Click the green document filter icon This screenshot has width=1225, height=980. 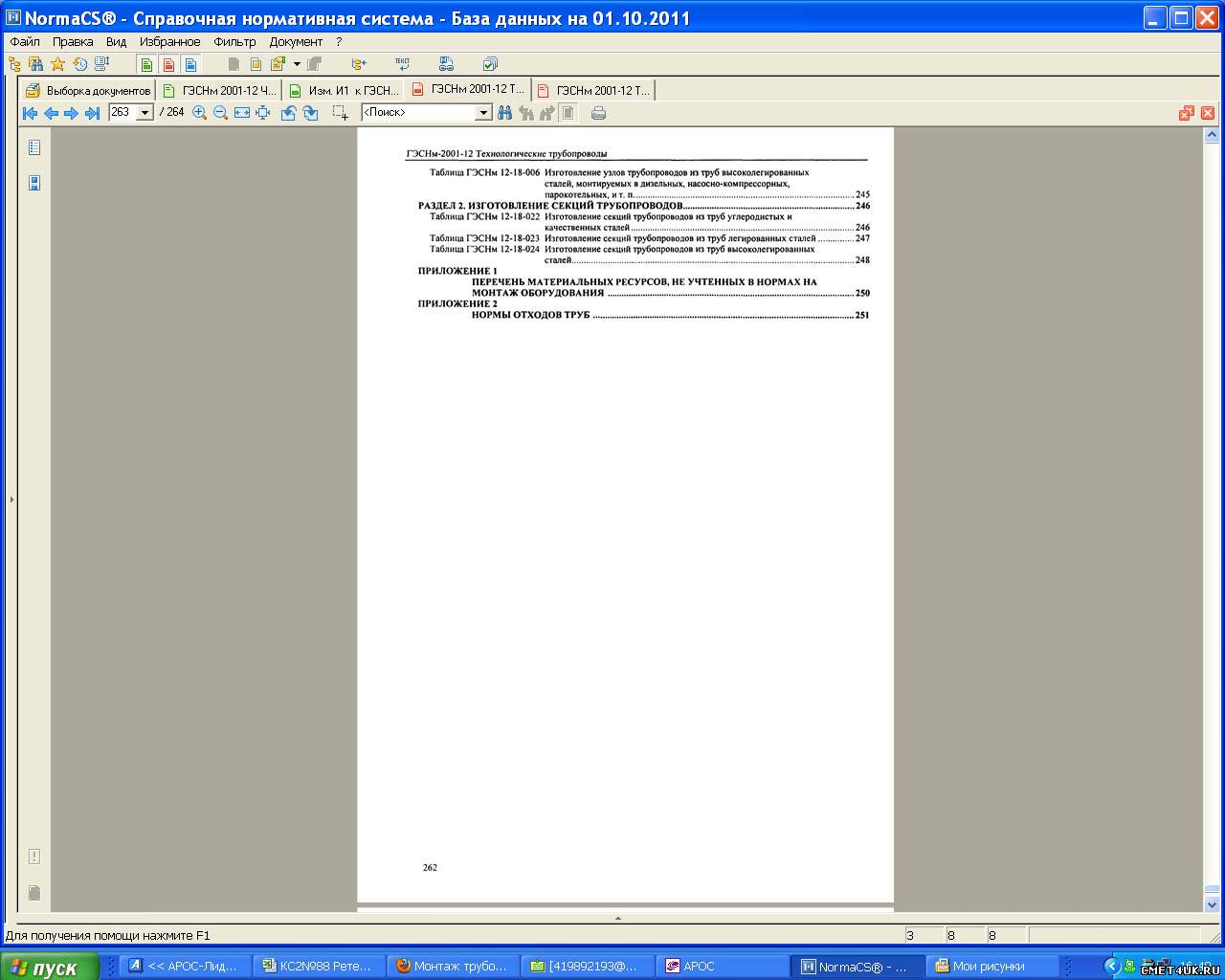tap(147, 64)
